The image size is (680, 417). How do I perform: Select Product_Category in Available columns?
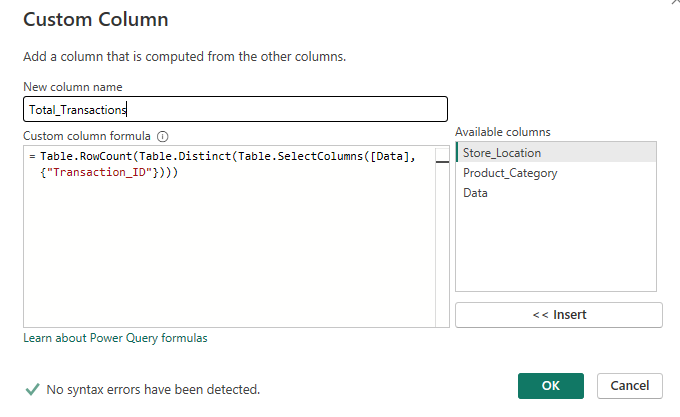point(510,173)
